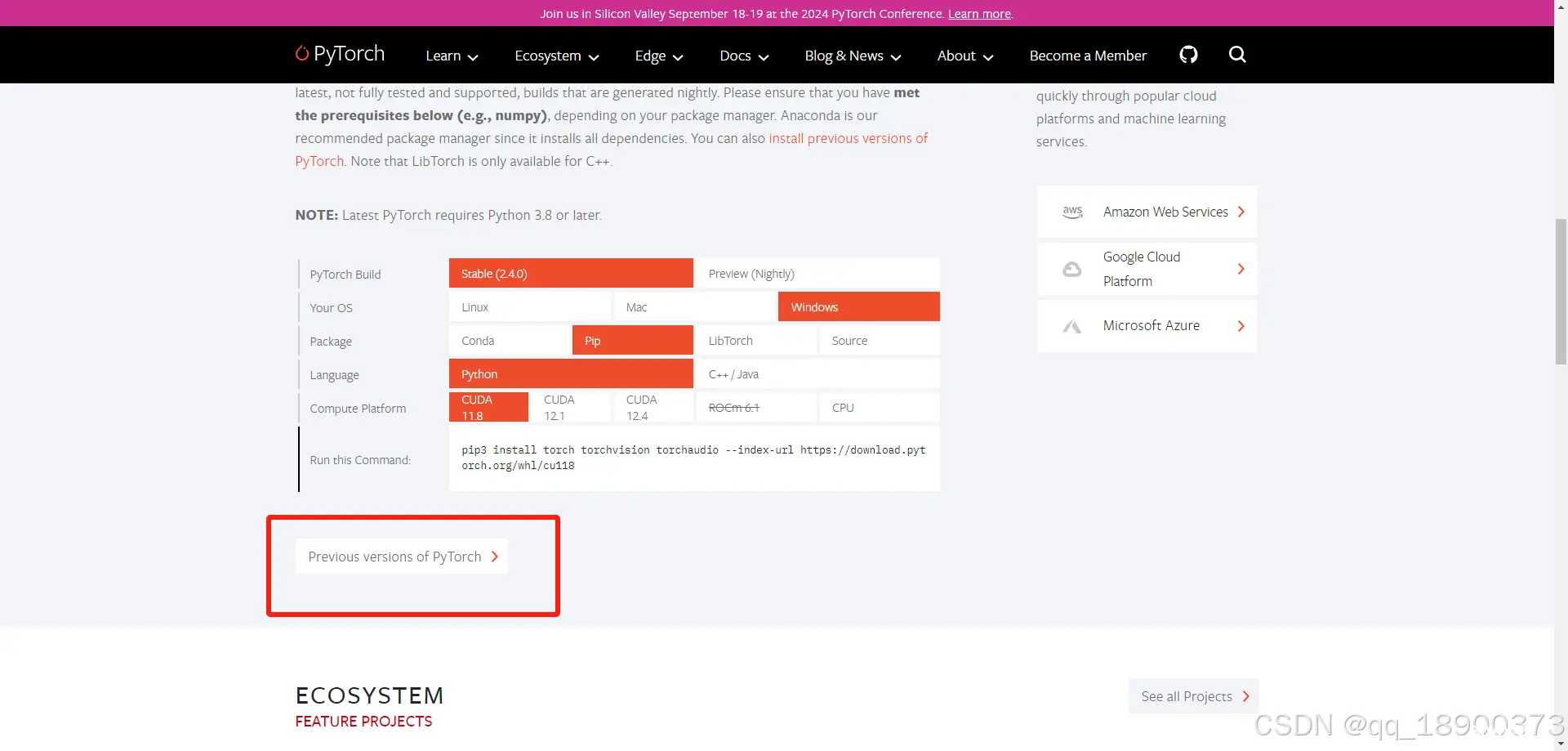Click scrollbar up arrow
The image size is (1568, 751).
click(1561, 7)
